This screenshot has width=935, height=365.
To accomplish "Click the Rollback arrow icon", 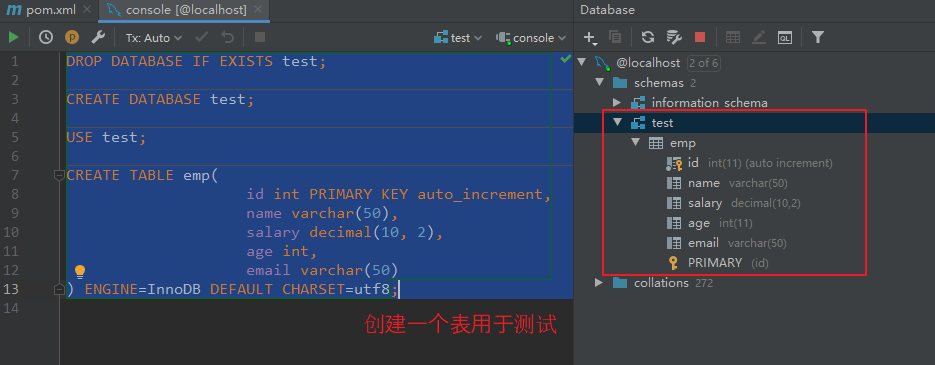I will click(228, 38).
